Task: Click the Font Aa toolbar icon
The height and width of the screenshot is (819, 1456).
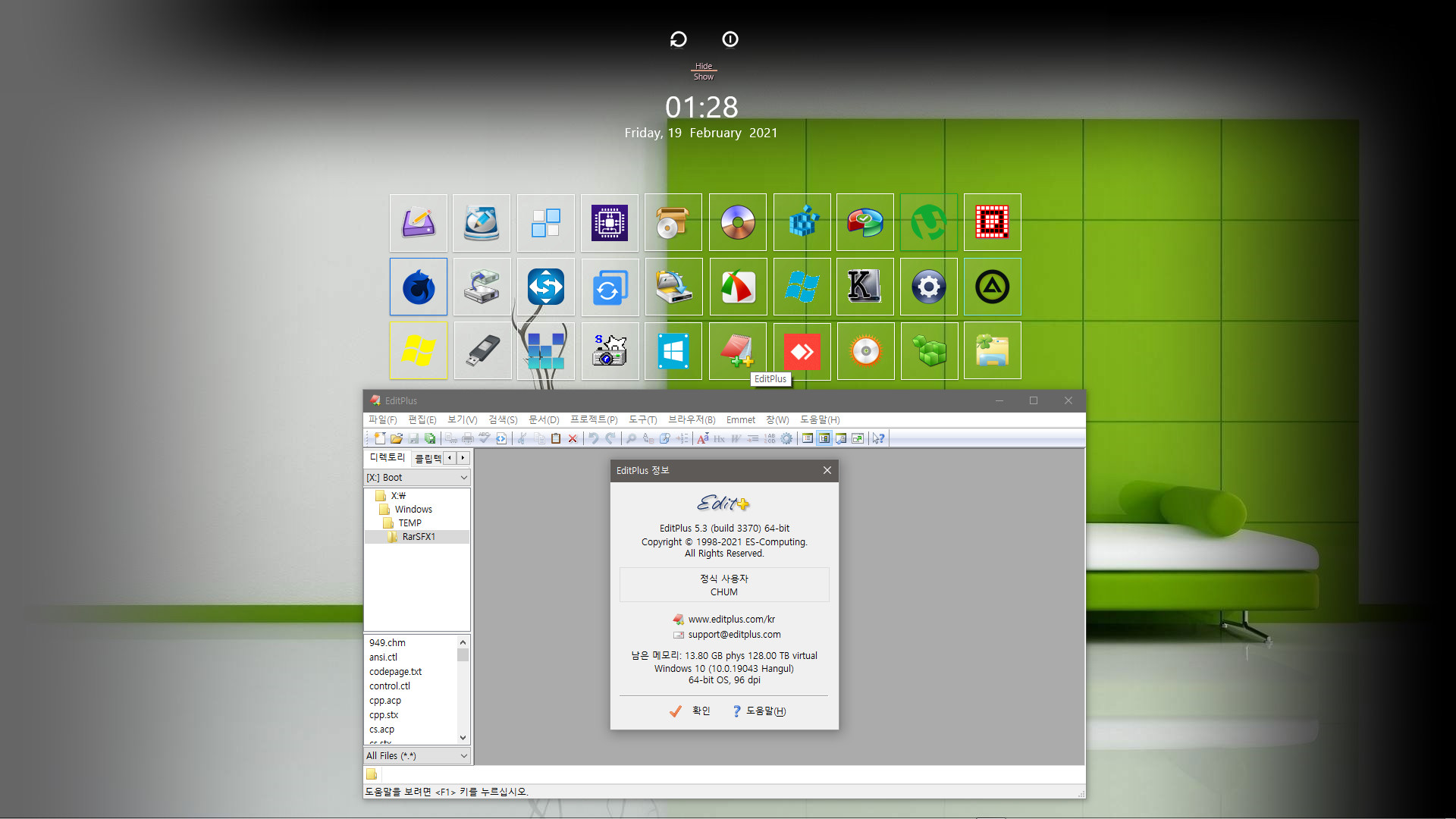Action: click(703, 438)
